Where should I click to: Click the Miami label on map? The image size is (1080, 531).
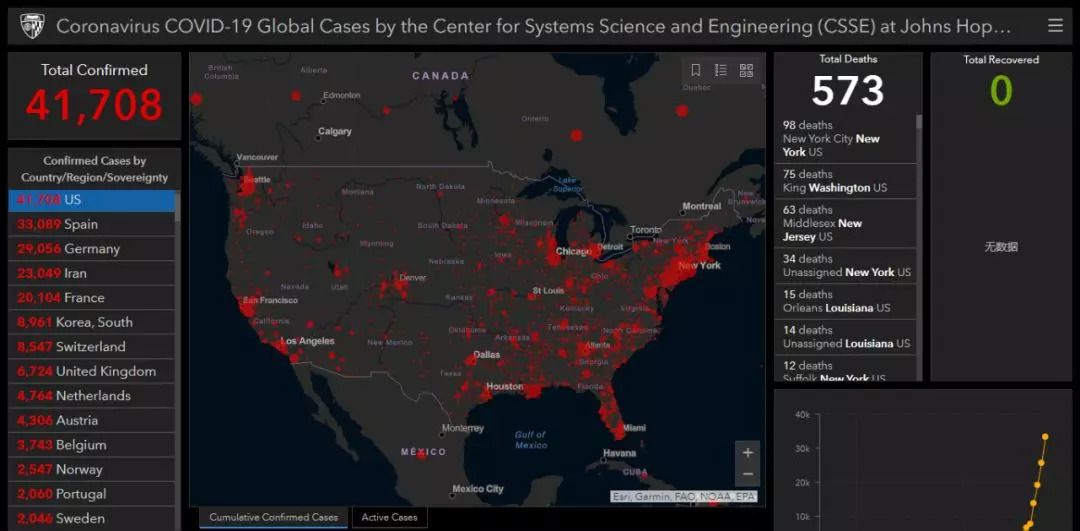click(634, 428)
